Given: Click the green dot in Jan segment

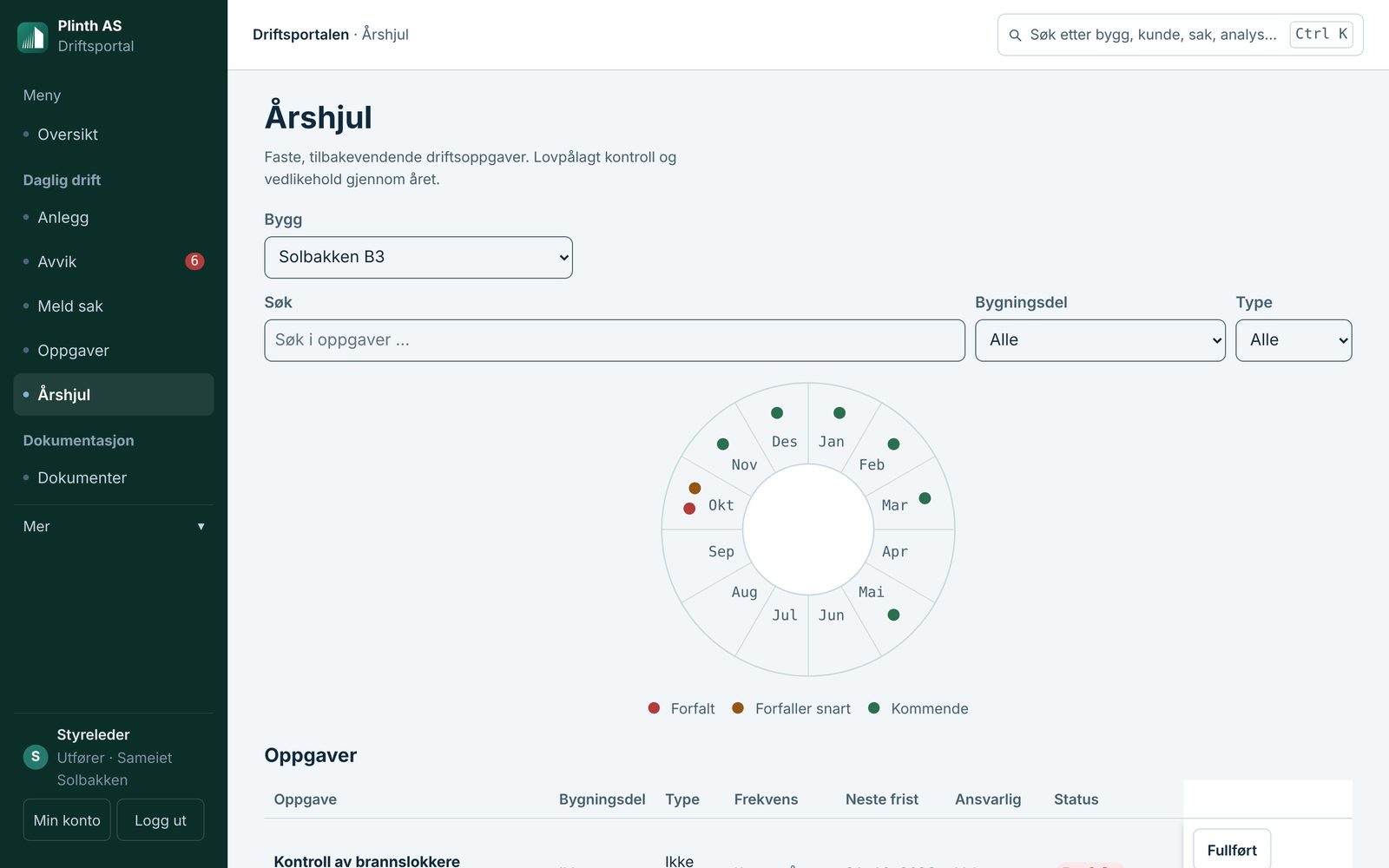Looking at the screenshot, I should (x=839, y=413).
